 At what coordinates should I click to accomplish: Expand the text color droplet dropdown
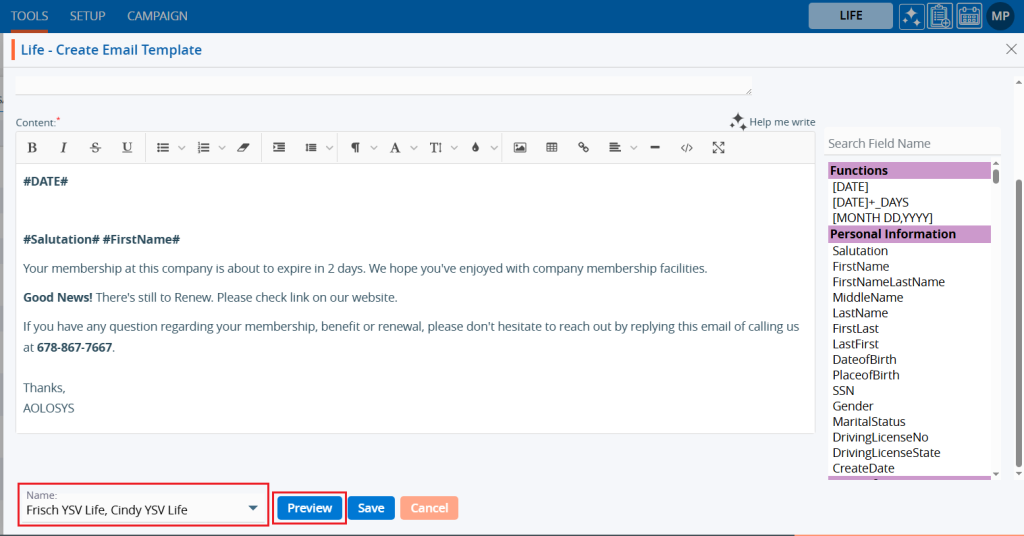(x=482, y=148)
